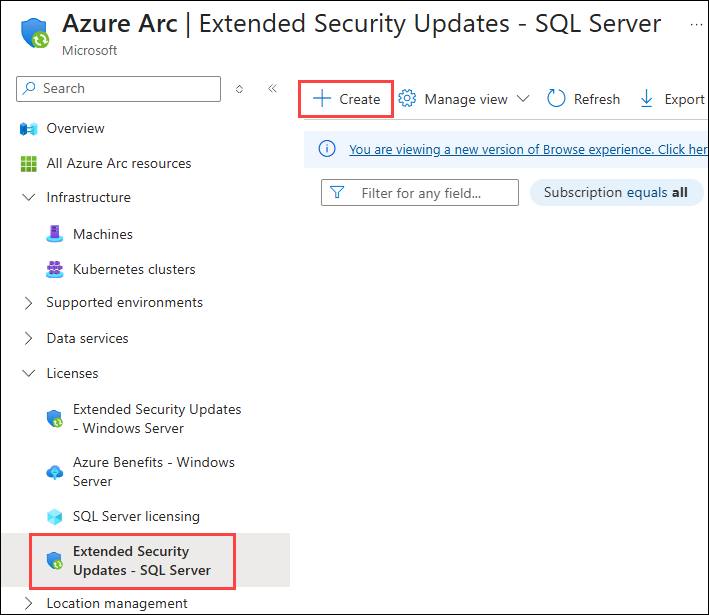Viewport: 709px width, 615px height.
Task: Open Azure Benefits - Windows Server
Action: (154, 472)
